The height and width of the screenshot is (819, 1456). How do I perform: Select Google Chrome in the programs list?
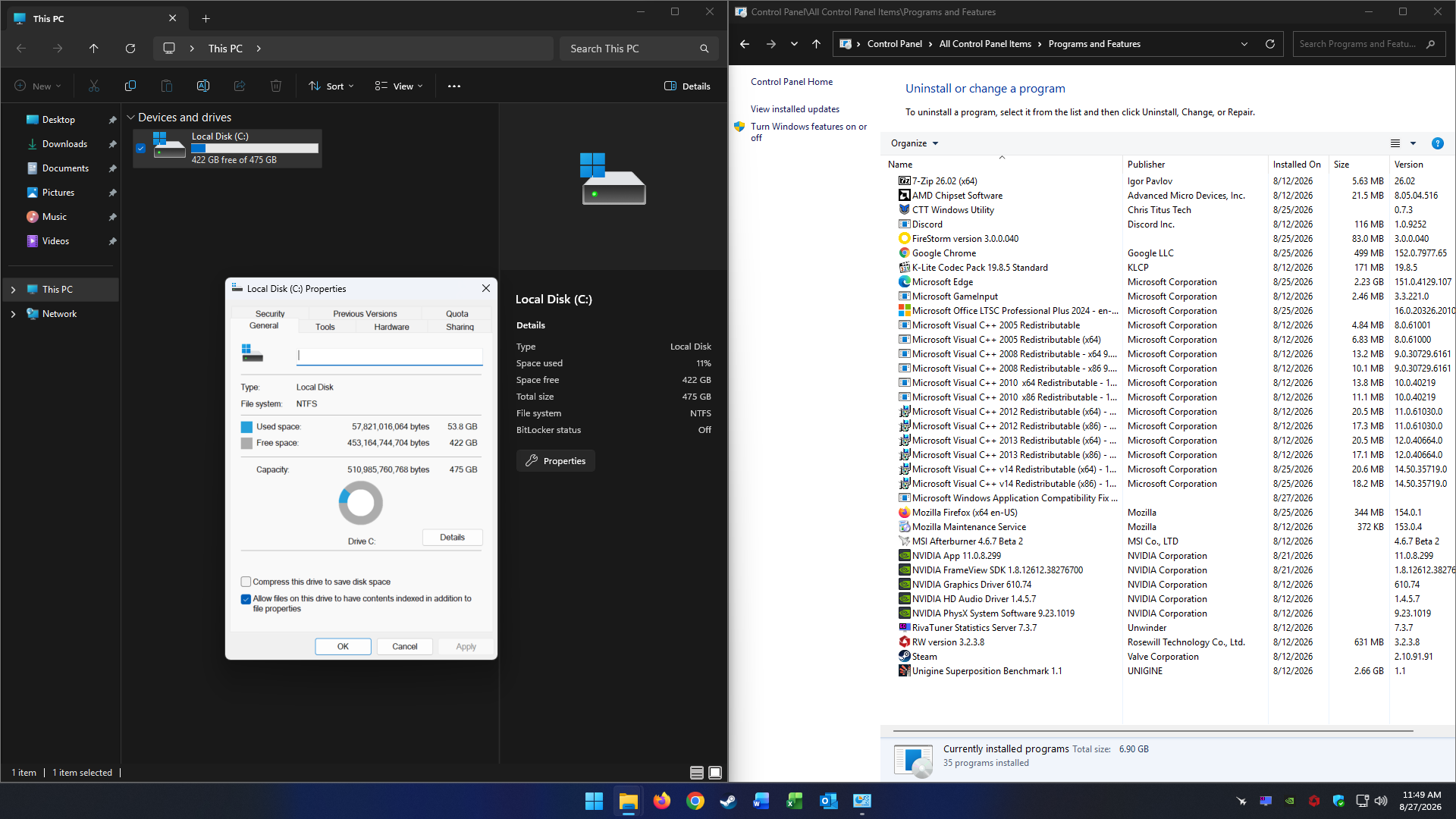944,253
